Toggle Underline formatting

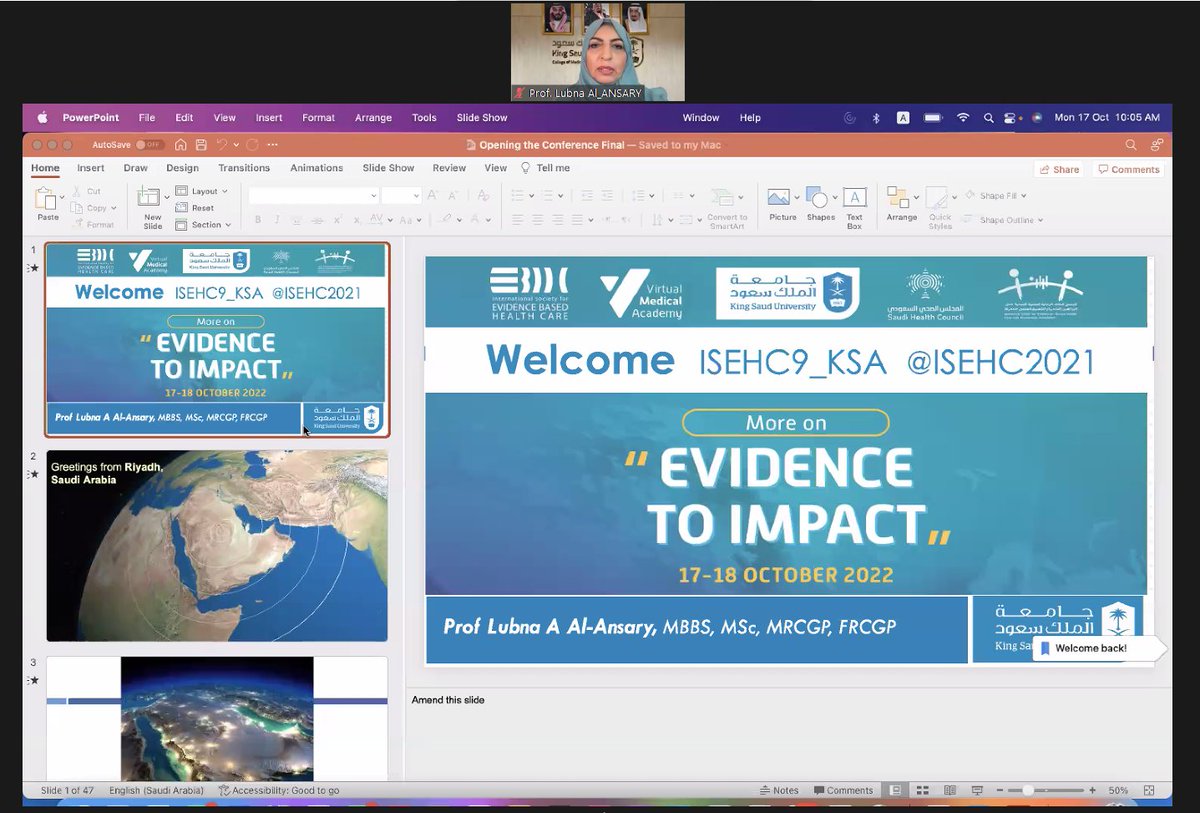pyautogui.click(x=297, y=219)
